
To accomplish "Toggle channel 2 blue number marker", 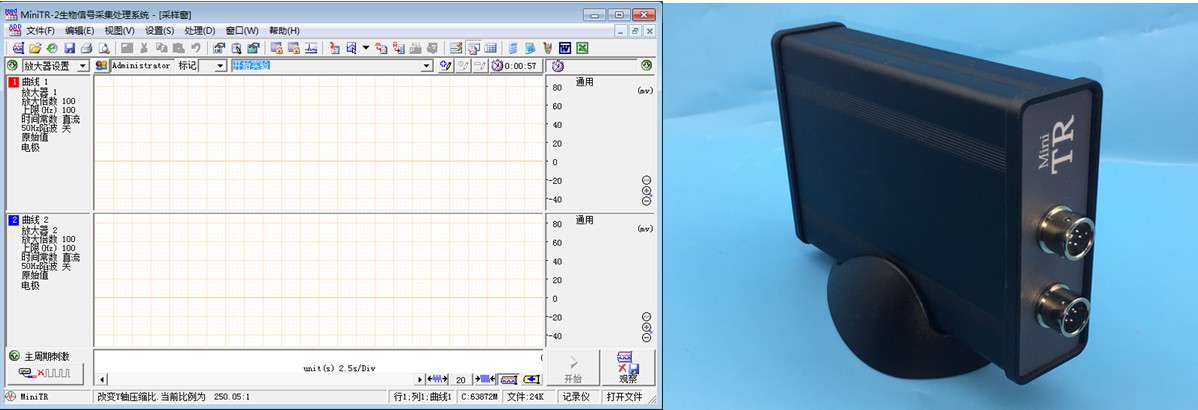I will [14, 219].
